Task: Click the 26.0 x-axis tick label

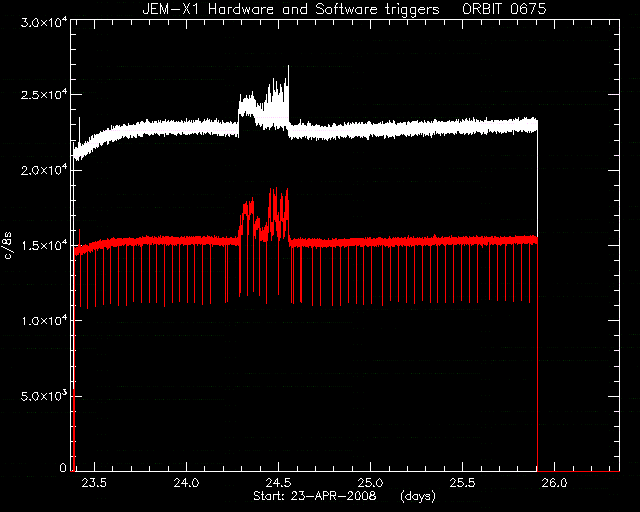Action: [x=555, y=483]
